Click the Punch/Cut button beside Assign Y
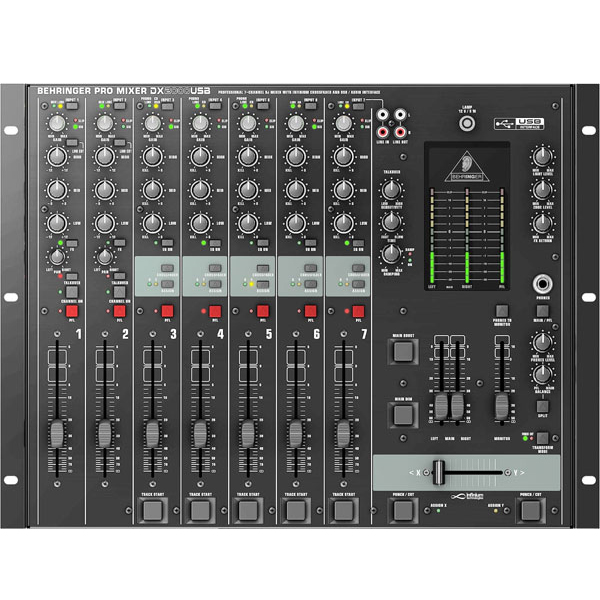Image resolution: width=600 pixels, height=600 pixels. [x=531, y=510]
